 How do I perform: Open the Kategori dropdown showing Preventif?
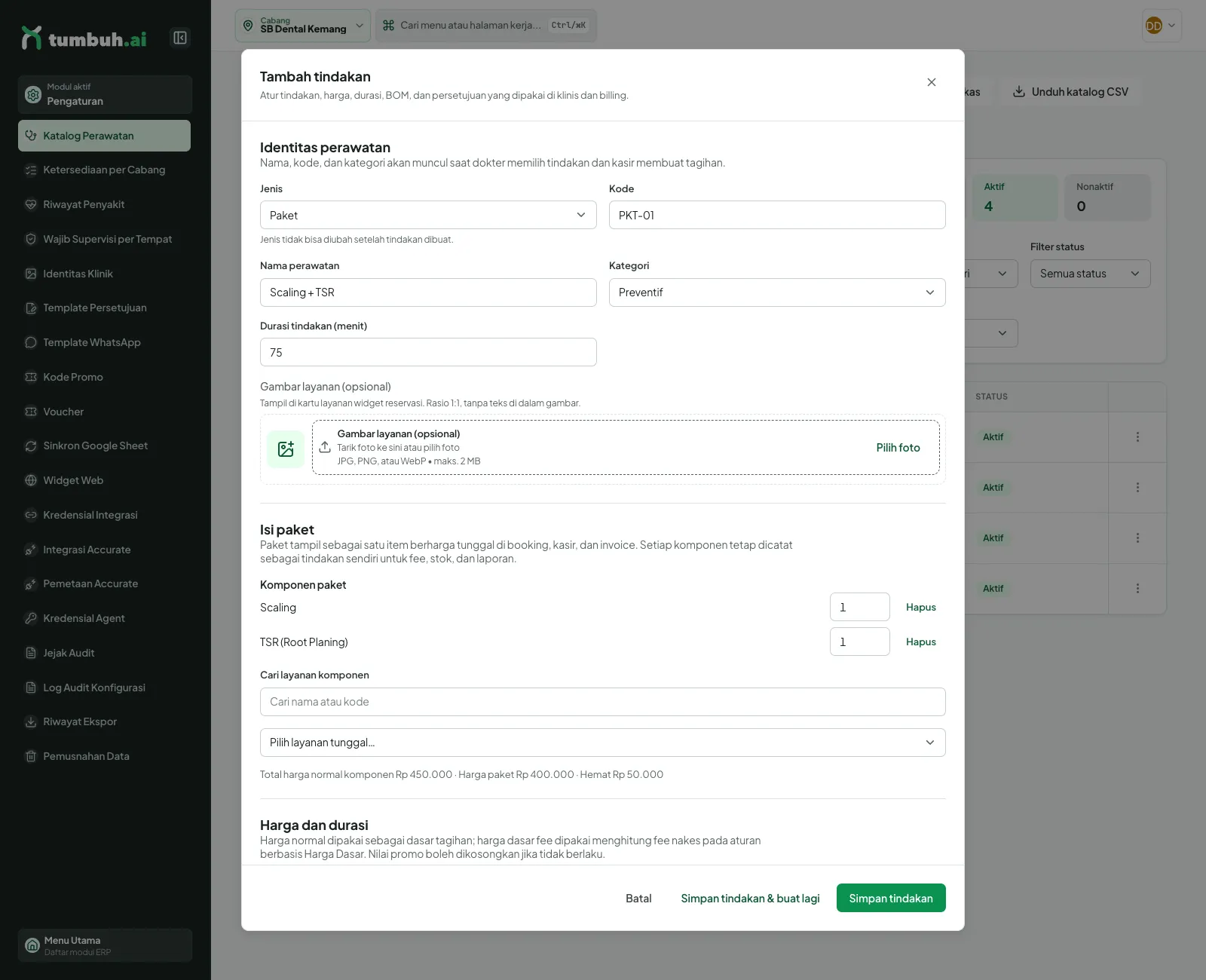[x=777, y=292]
